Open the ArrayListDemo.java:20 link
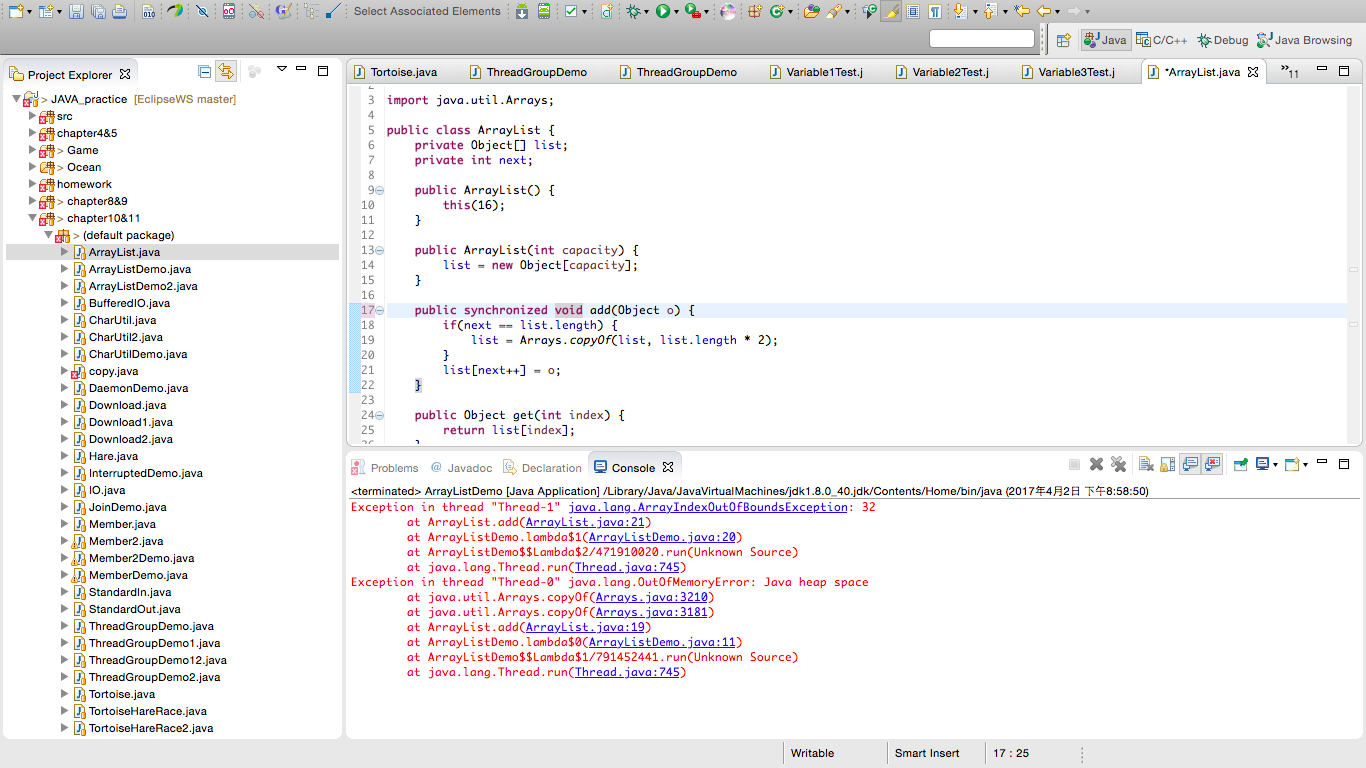Viewport: 1366px width, 768px height. click(662, 537)
